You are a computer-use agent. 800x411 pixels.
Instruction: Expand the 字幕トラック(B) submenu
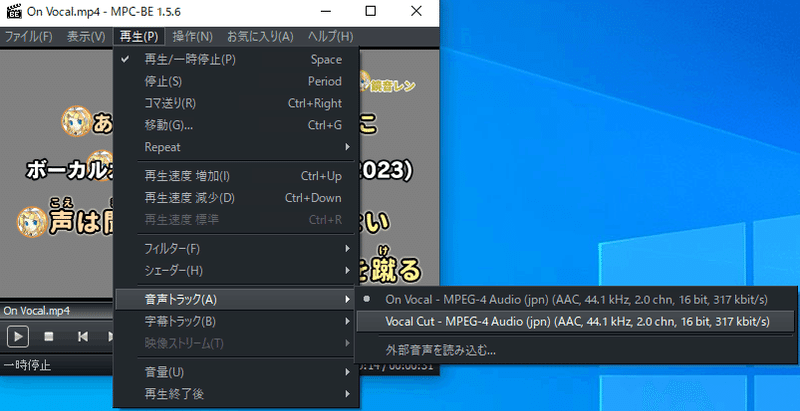pyautogui.click(x=236, y=322)
